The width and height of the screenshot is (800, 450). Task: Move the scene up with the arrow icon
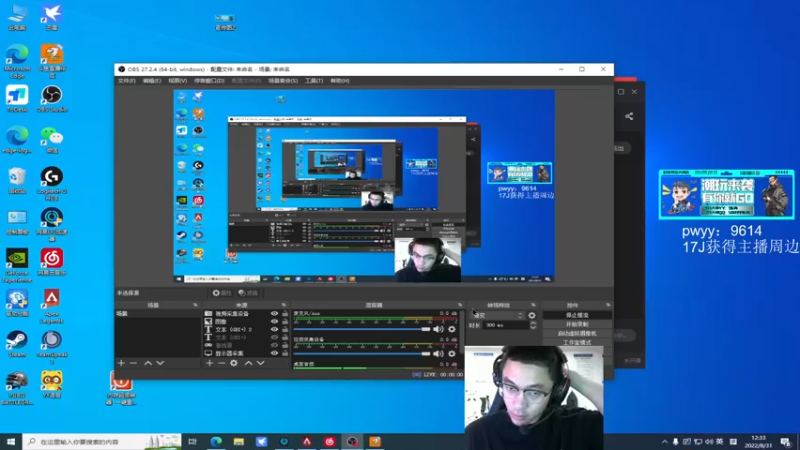(x=147, y=363)
